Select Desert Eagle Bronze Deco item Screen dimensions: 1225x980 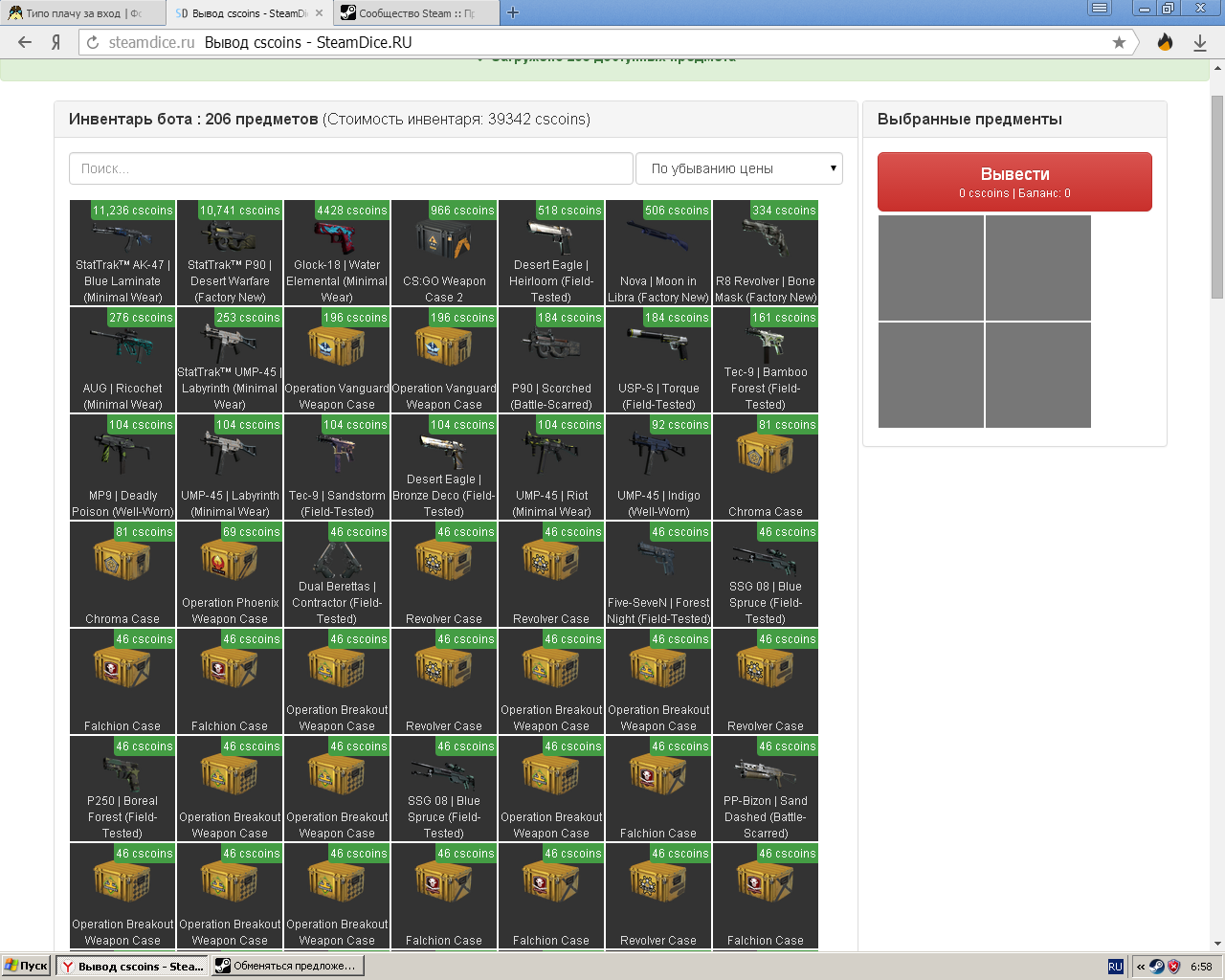pyautogui.click(x=444, y=467)
